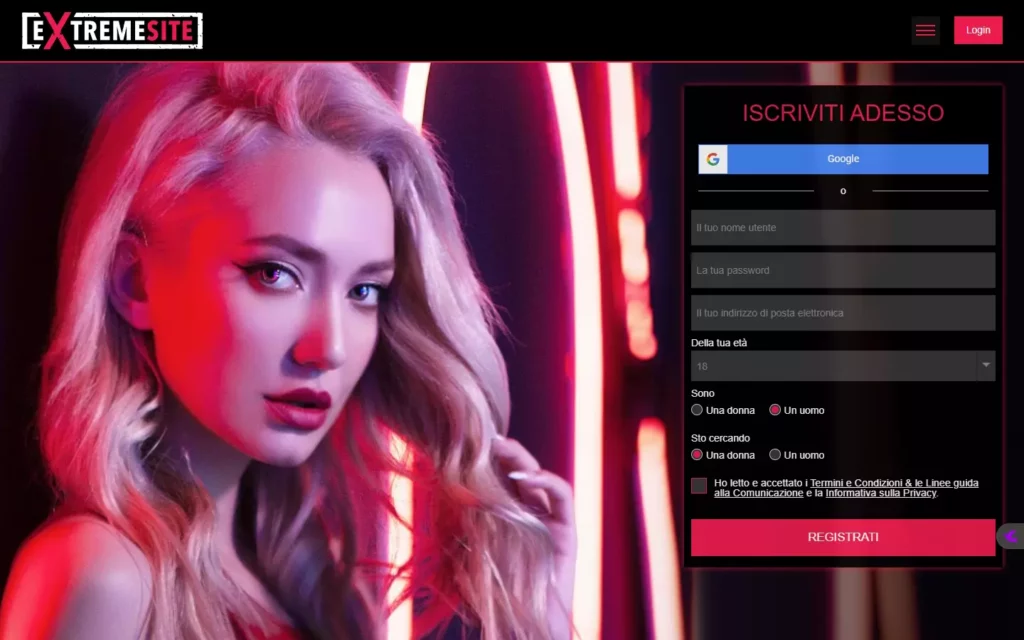This screenshot has width=1024, height=640.
Task: Click the Google 'G' logo icon
Action: [713, 159]
